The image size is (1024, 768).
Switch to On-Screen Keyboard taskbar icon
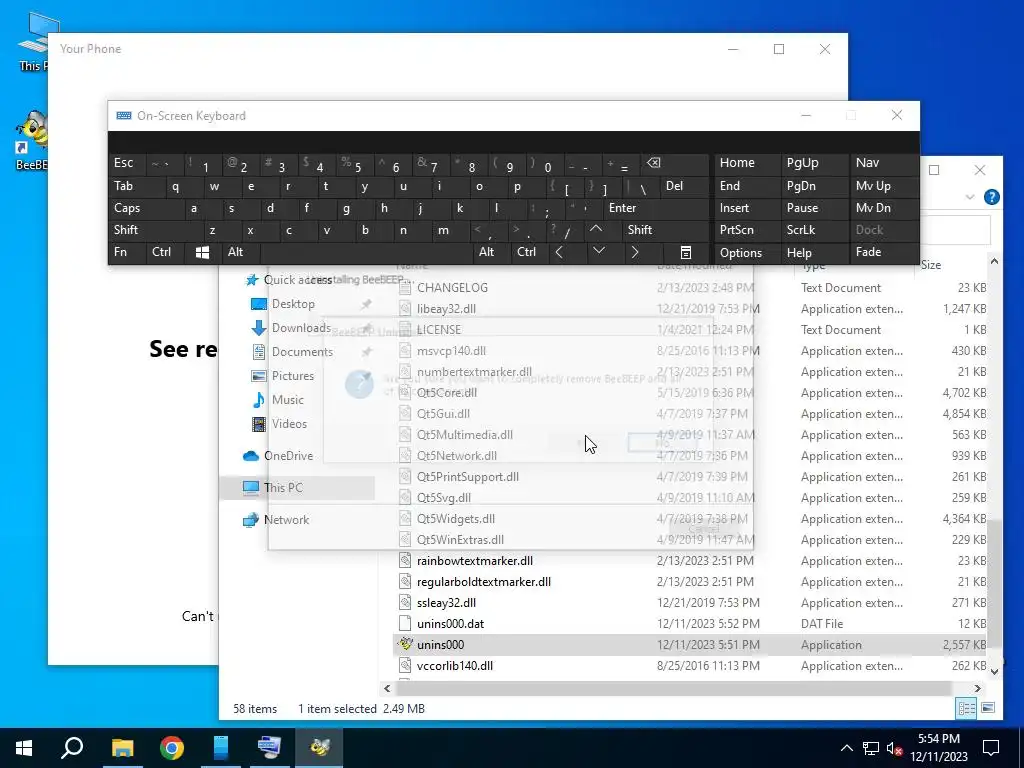pos(270,748)
